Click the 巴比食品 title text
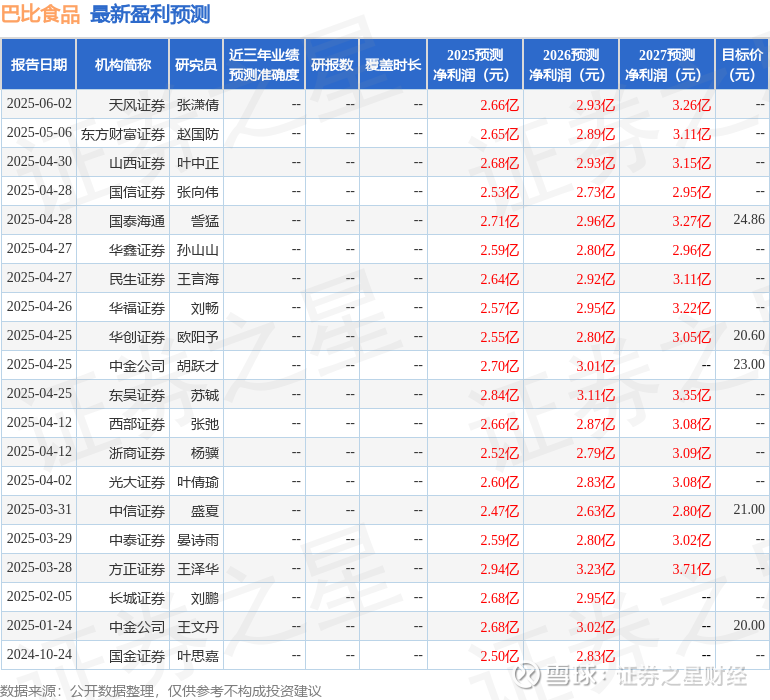Image resolution: width=770 pixels, height=700 pixels. [x=40, y=14]
